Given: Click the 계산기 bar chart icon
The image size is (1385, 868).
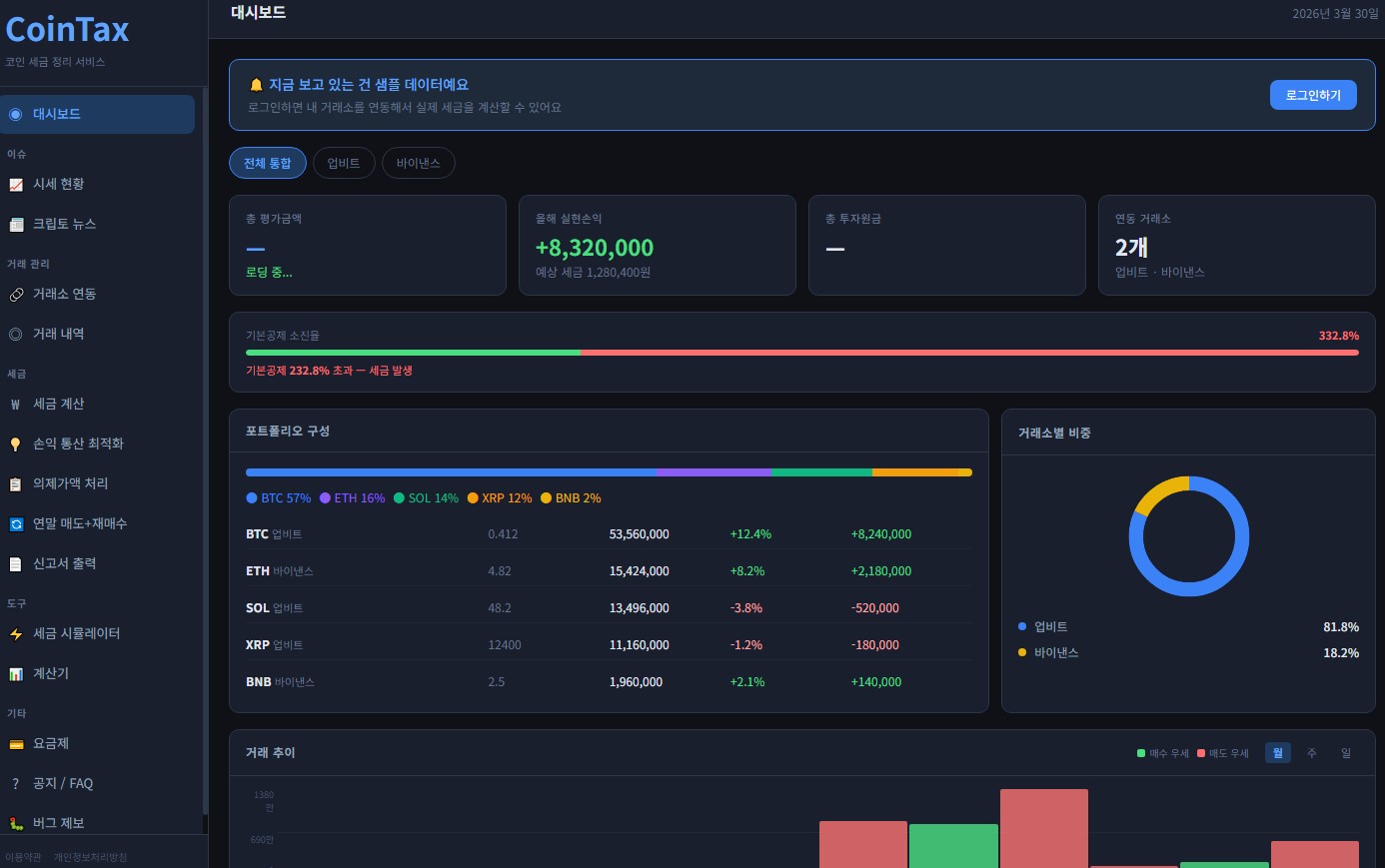Looking at the screenshot, I should [15, 673].
